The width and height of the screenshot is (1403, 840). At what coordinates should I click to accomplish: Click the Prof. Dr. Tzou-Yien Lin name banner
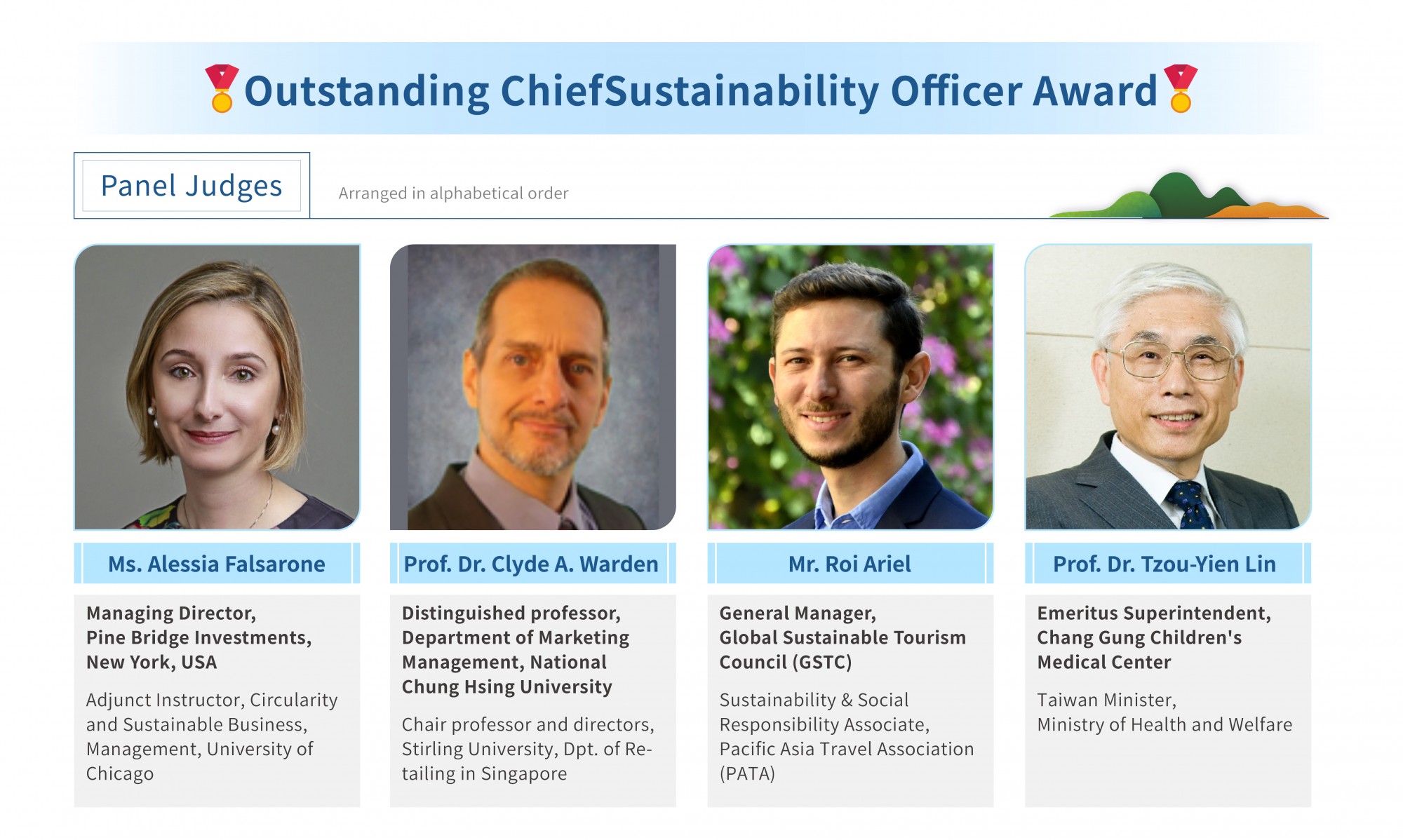1168,564
